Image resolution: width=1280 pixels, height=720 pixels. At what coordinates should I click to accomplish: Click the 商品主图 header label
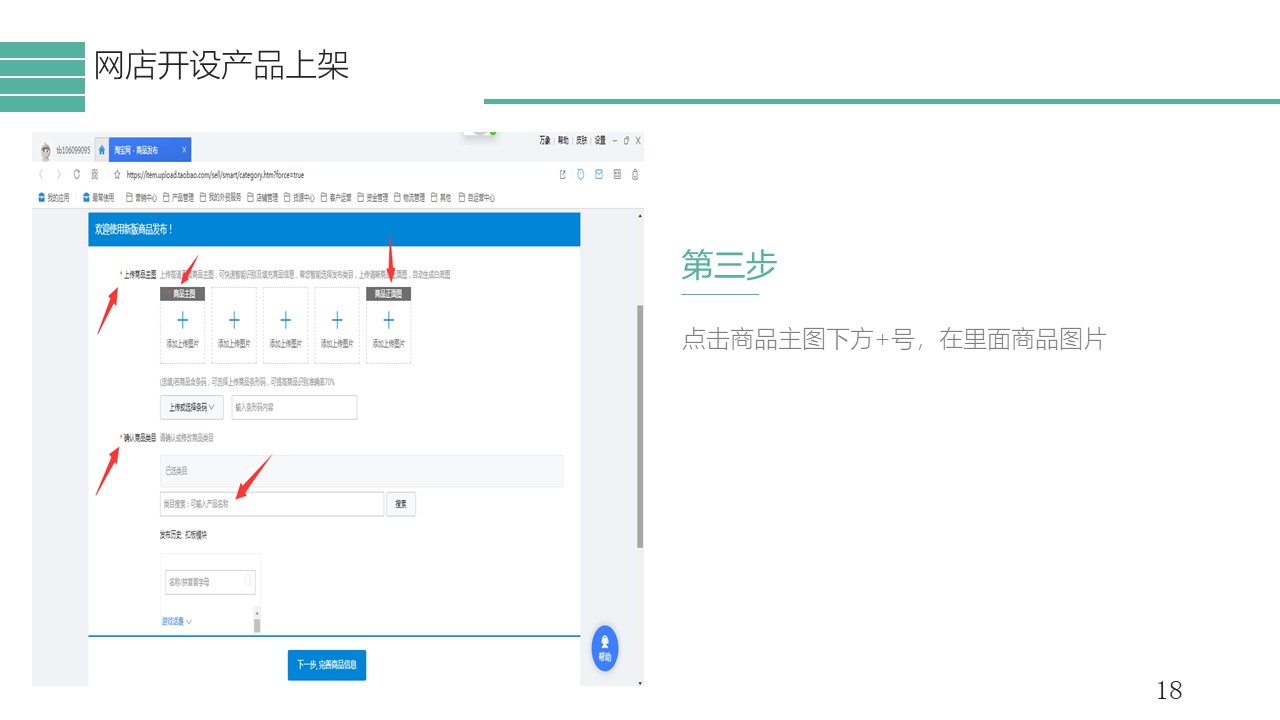(183, 294)
